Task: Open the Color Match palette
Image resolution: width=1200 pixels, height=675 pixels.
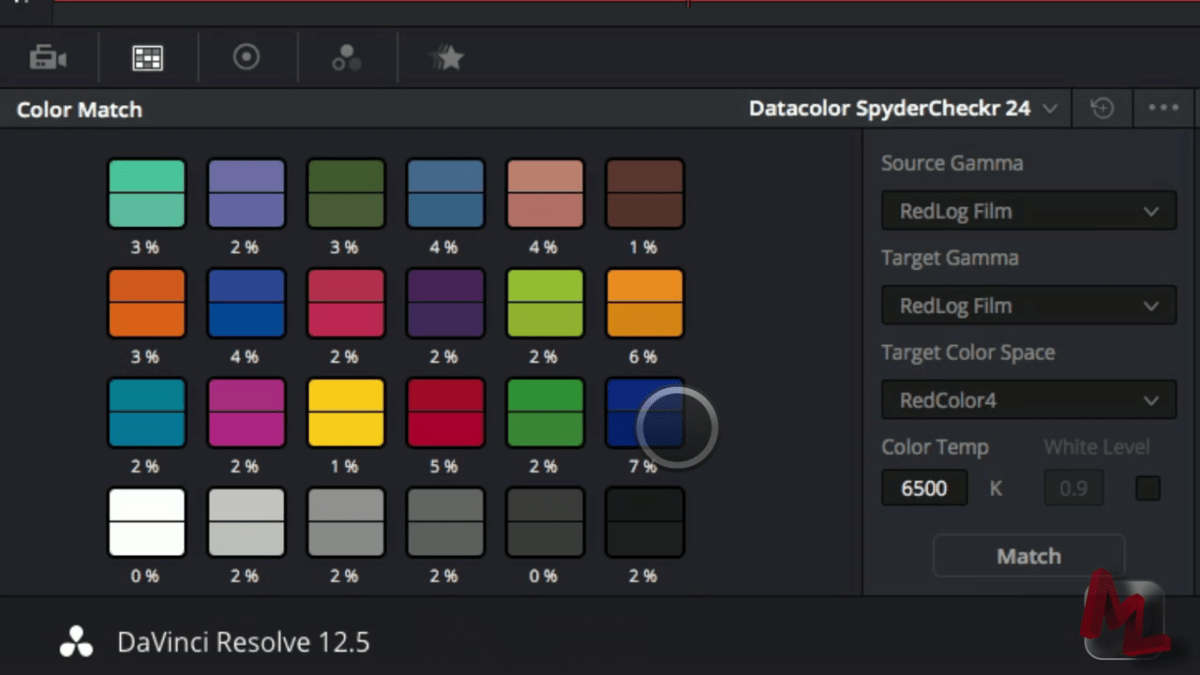Action: (148, 57)
